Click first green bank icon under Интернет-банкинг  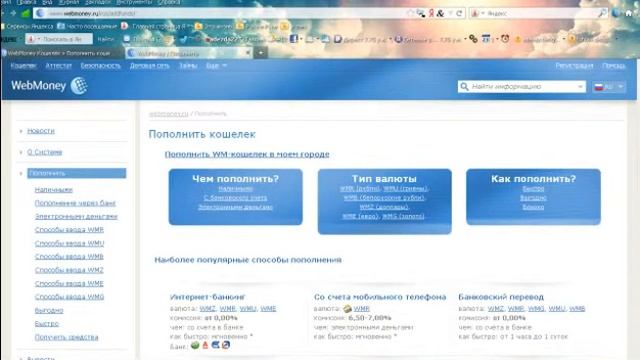[195, 345]
